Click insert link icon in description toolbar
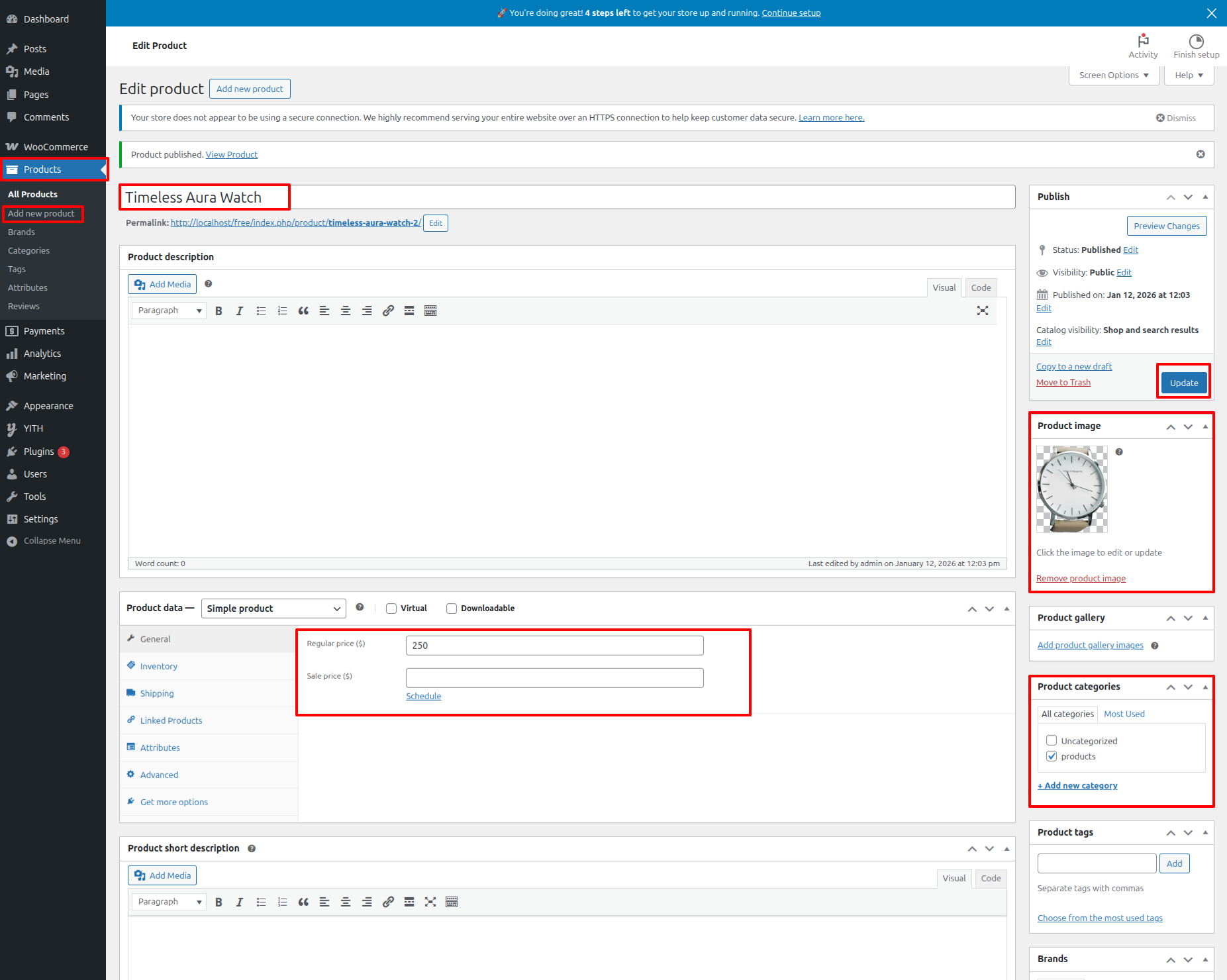The image size is (1227, 980). (x=388, y=311)
